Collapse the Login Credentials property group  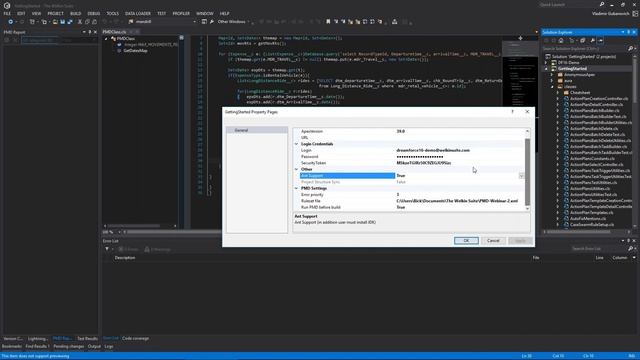click(x=297, y=144)
